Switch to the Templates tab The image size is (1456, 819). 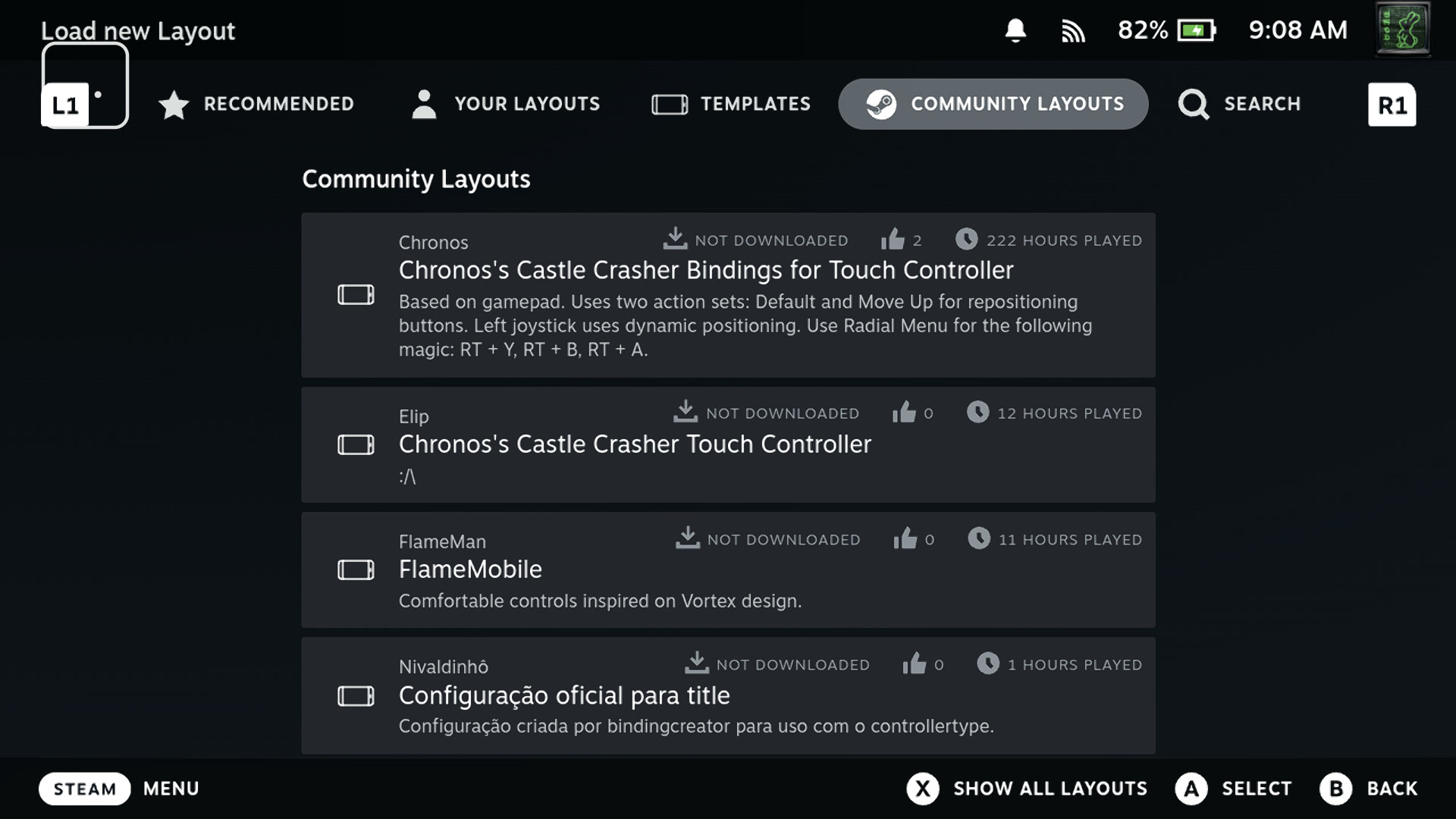(x=731, y=104)
